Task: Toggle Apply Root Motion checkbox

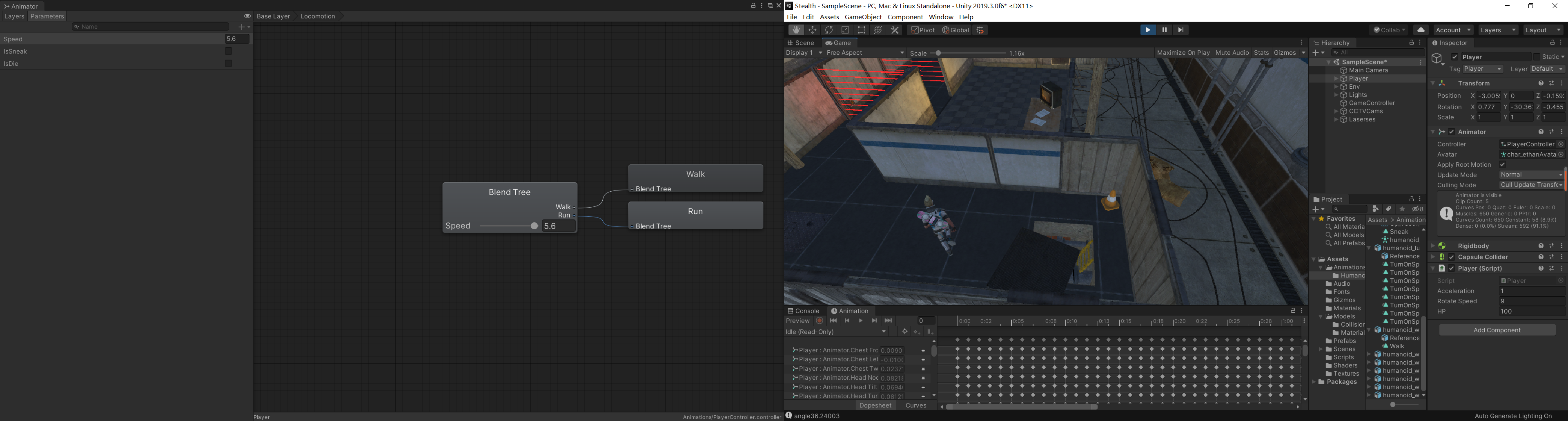Action: 1502,164
